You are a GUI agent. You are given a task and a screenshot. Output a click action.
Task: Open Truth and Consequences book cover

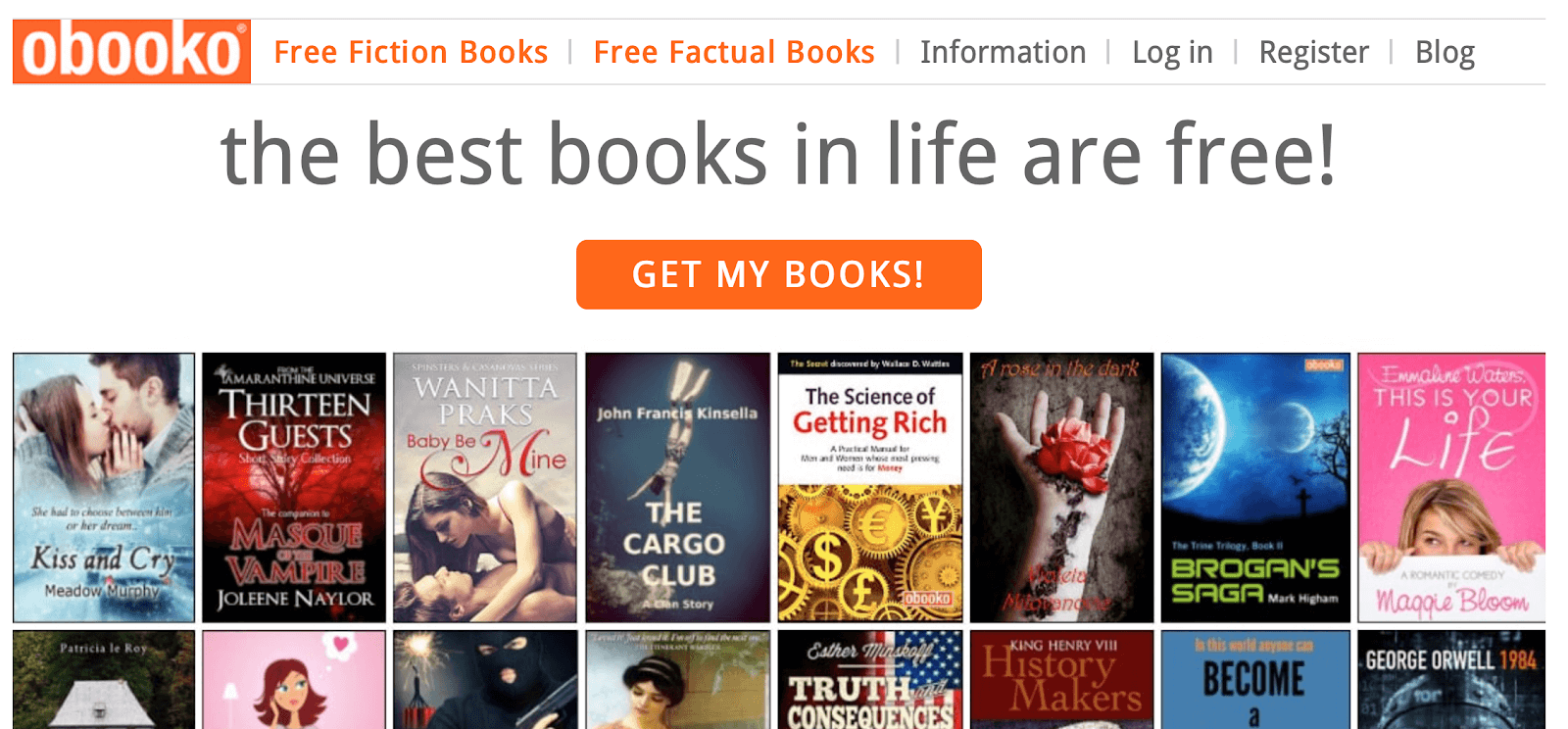click(870, 680)
